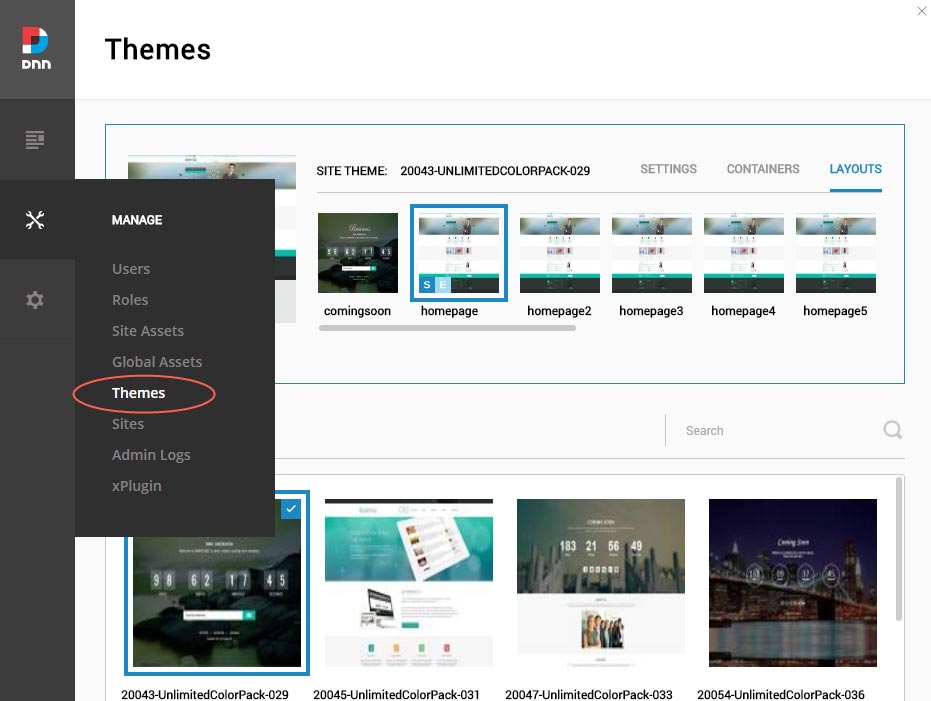Click the S icon on homepage layout
Viewport: 931px width, 701px height.
pyautogui.click(x=426, y=284)
